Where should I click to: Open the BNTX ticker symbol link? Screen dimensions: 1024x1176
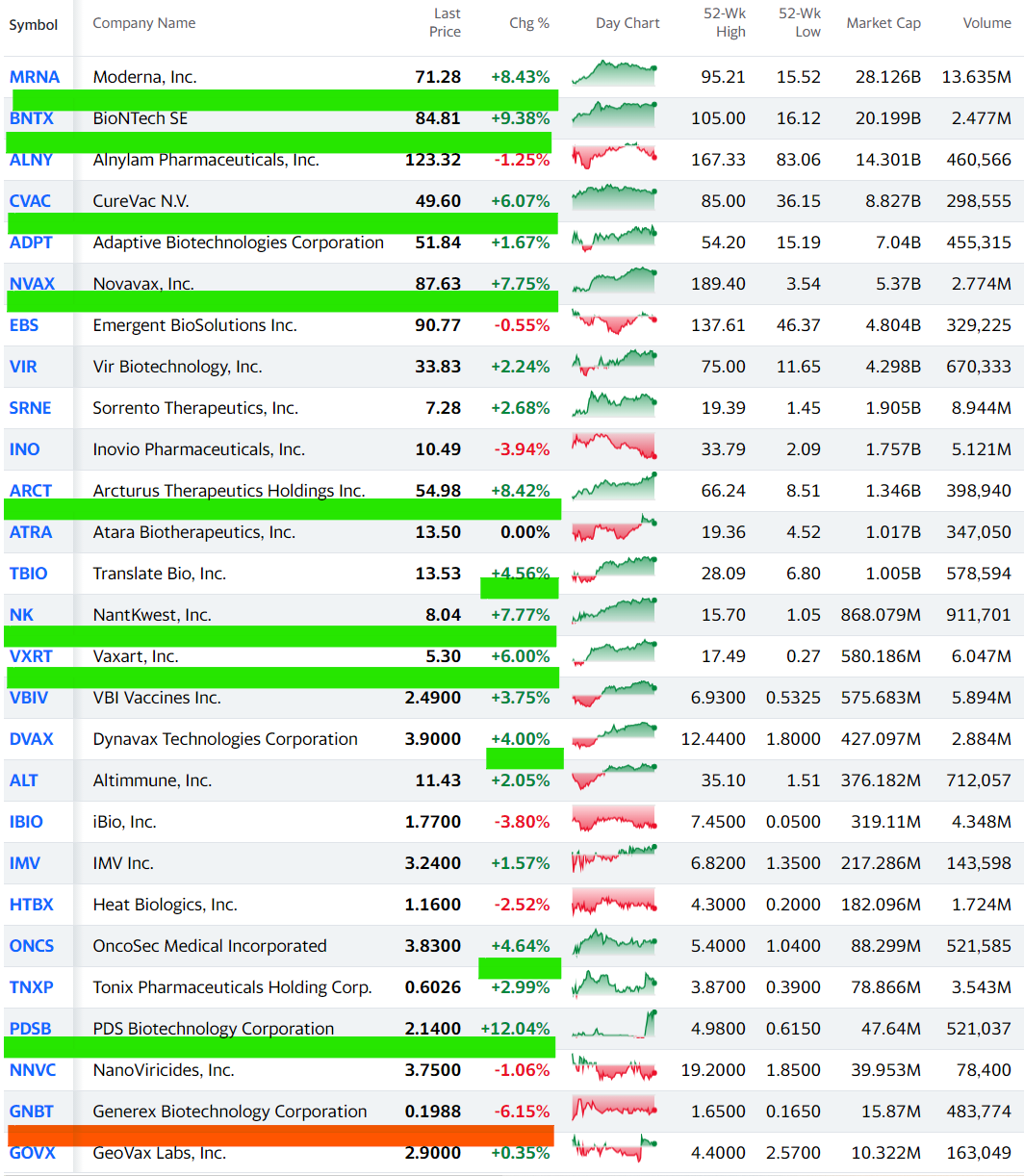(x=32, y=118)
